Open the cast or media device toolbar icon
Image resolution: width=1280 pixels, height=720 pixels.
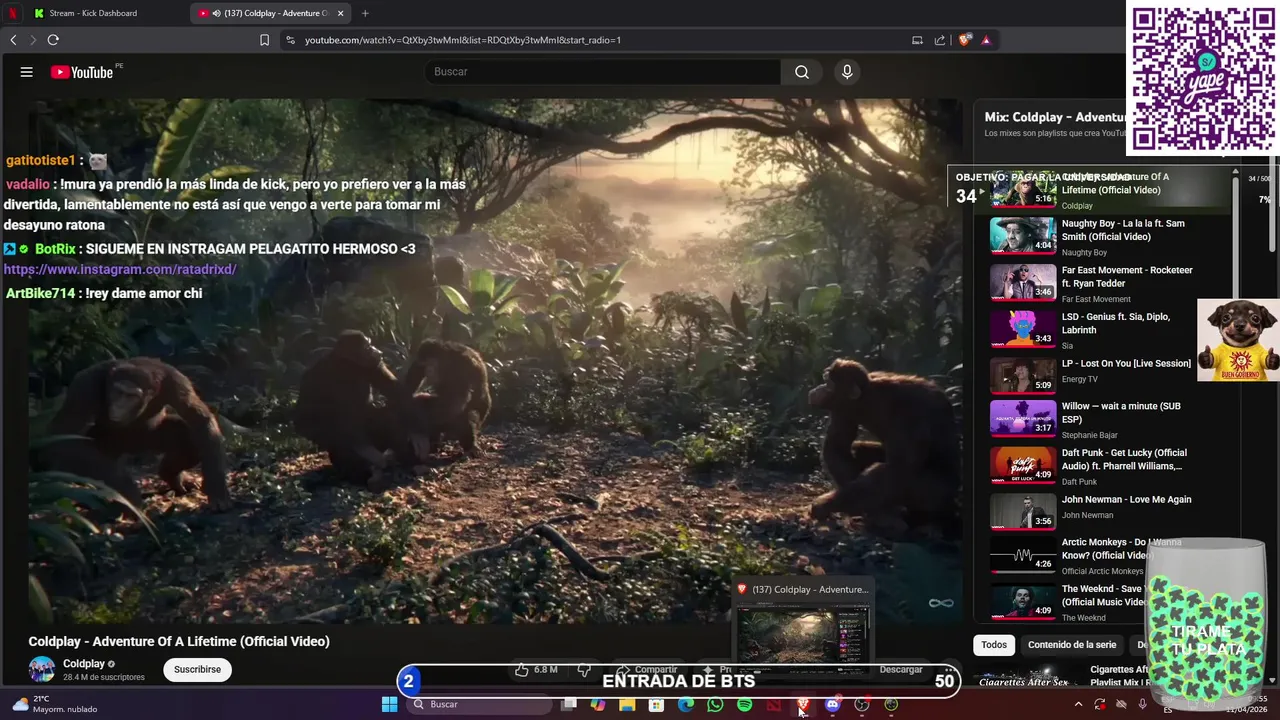click(917, 40)
